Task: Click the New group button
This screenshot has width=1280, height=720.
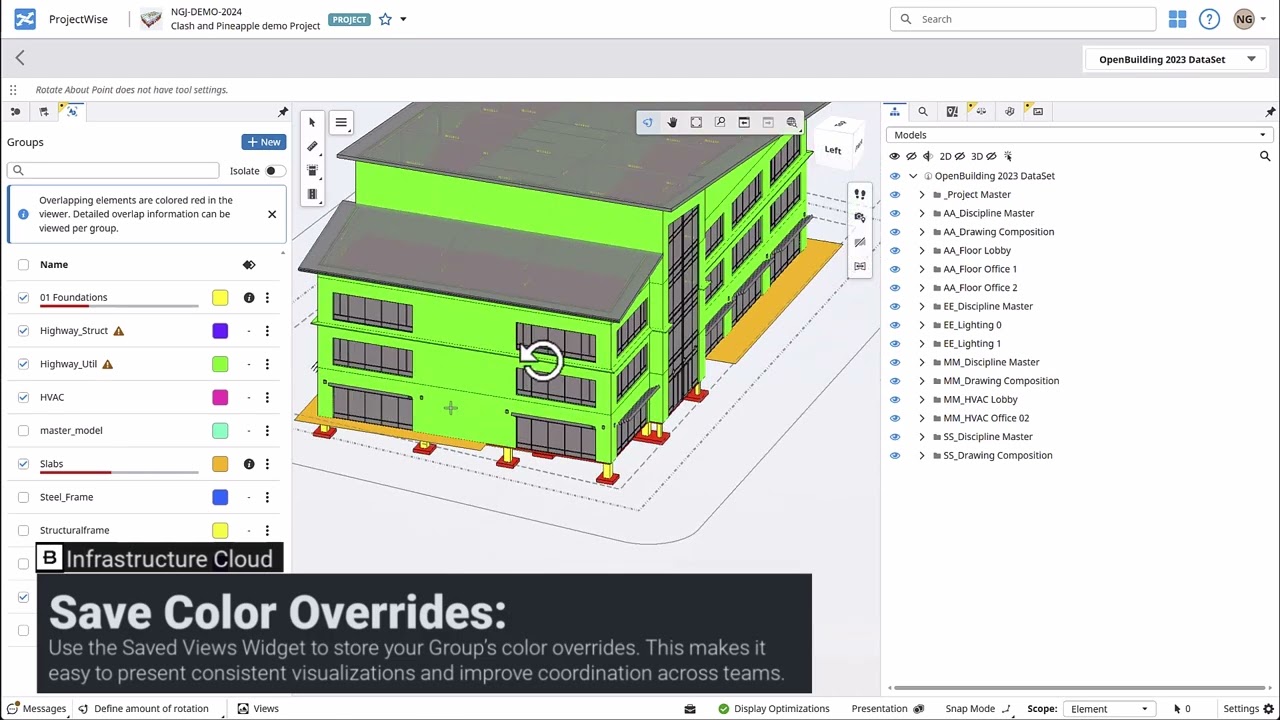Action: point(264,142)
